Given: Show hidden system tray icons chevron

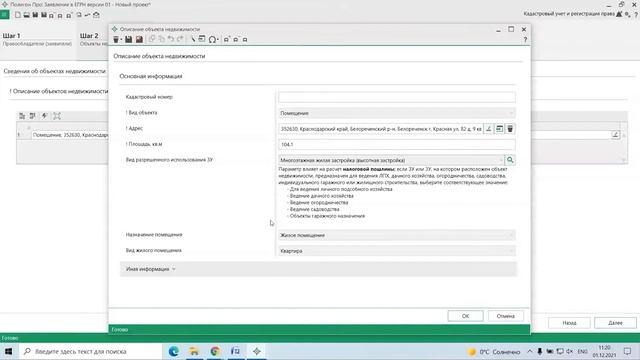Looking at the screenshot, I should point(529,351).
